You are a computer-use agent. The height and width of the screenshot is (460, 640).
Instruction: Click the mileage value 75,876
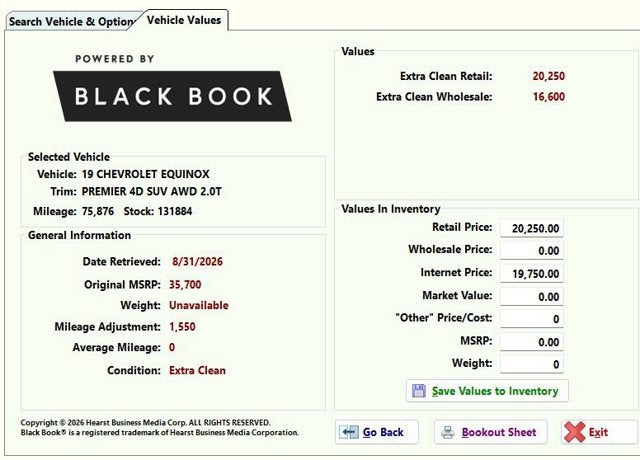[x=98, y=211]
